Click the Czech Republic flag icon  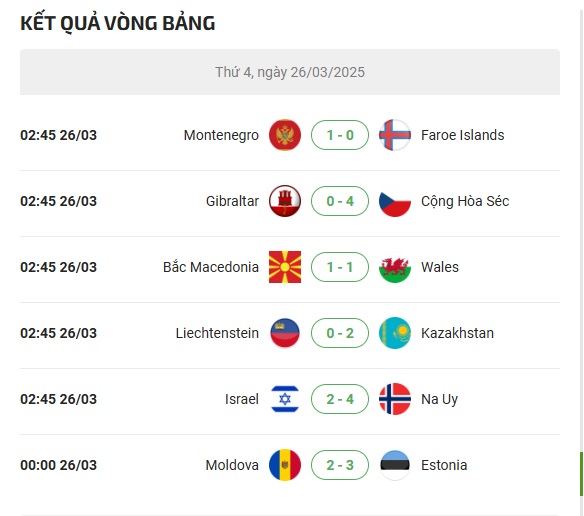coord(395,201)
